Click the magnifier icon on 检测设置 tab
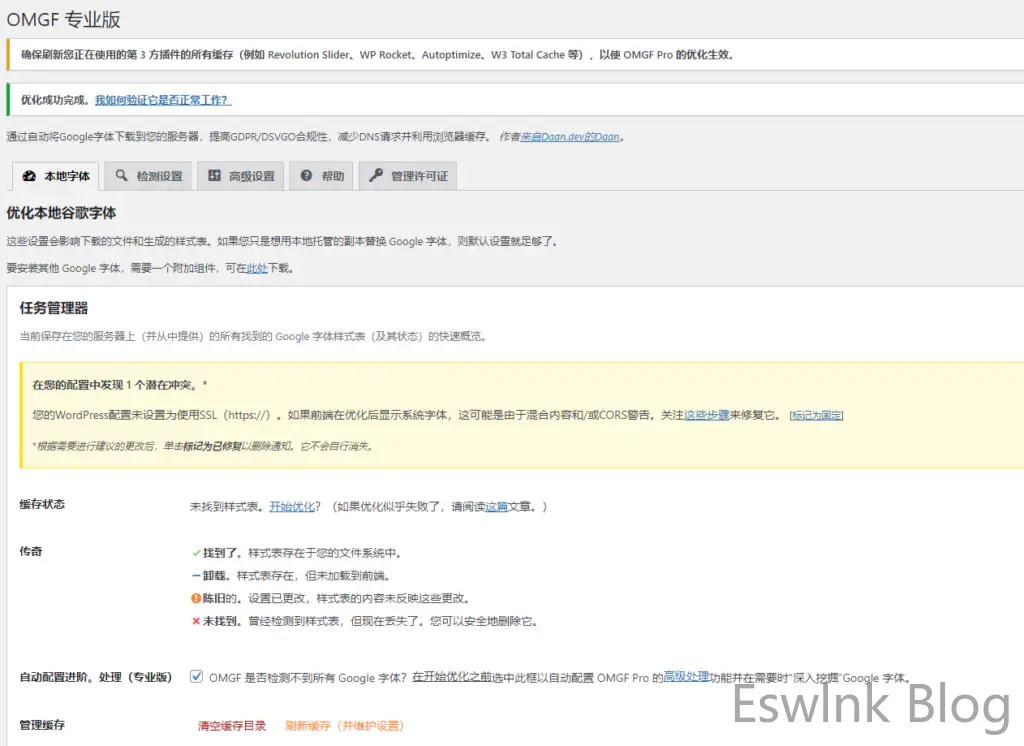This screenshot has height=746, width=1024. point(121,176)
